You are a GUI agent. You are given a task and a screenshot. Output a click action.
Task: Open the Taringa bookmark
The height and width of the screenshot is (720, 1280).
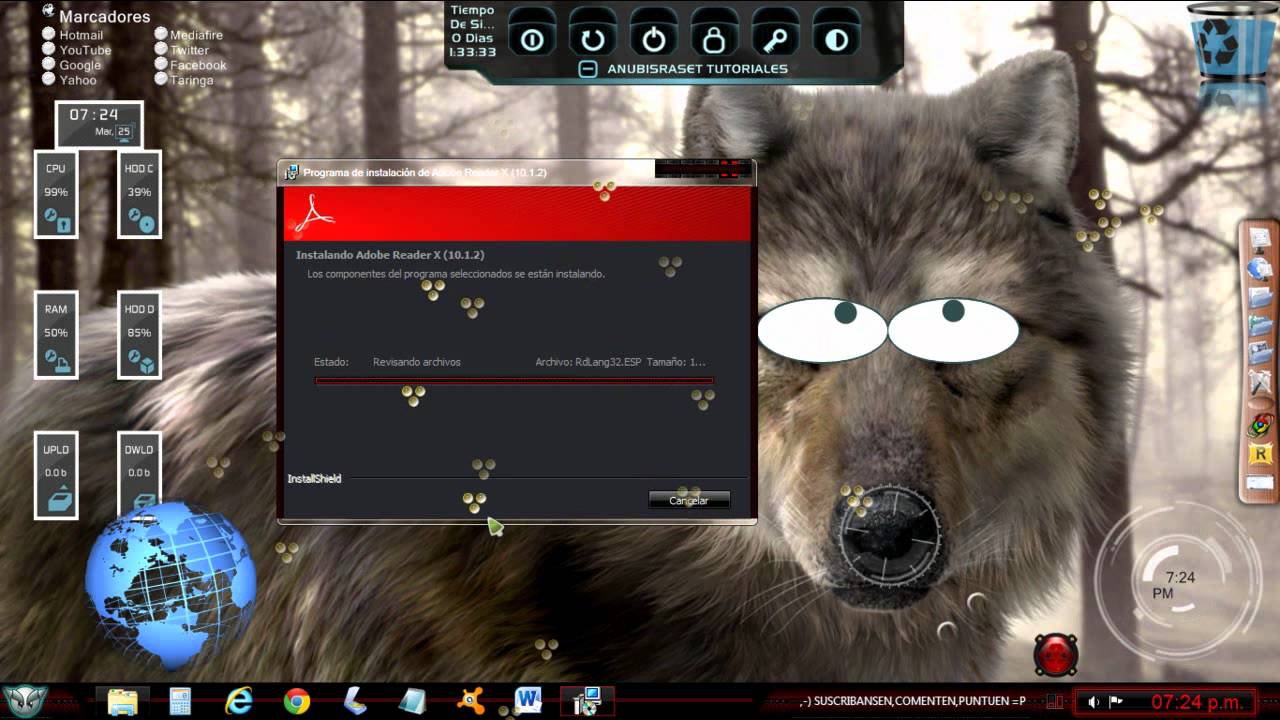185,80
